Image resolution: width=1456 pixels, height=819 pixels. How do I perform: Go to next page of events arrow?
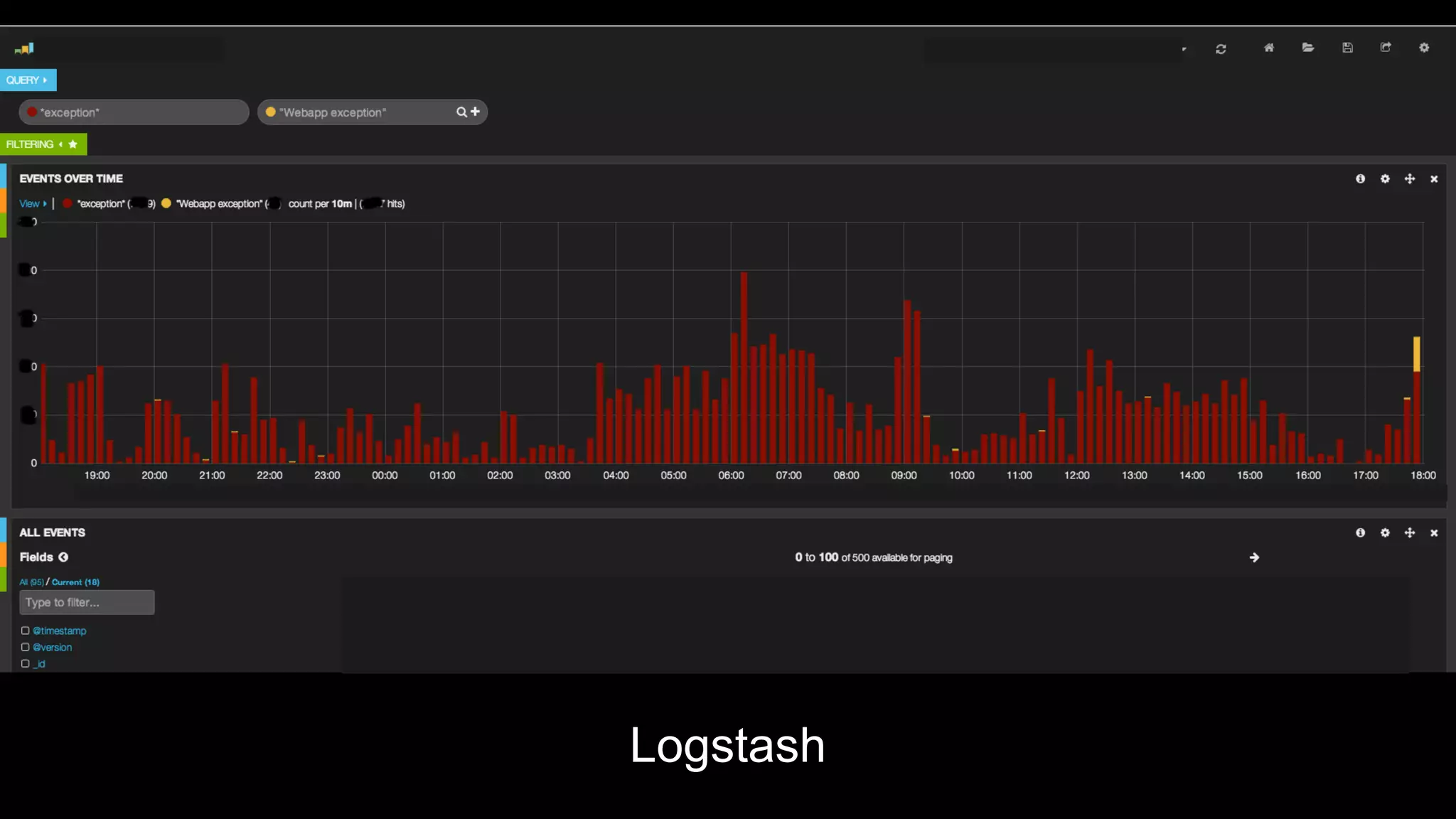(x=1254, y=557)
